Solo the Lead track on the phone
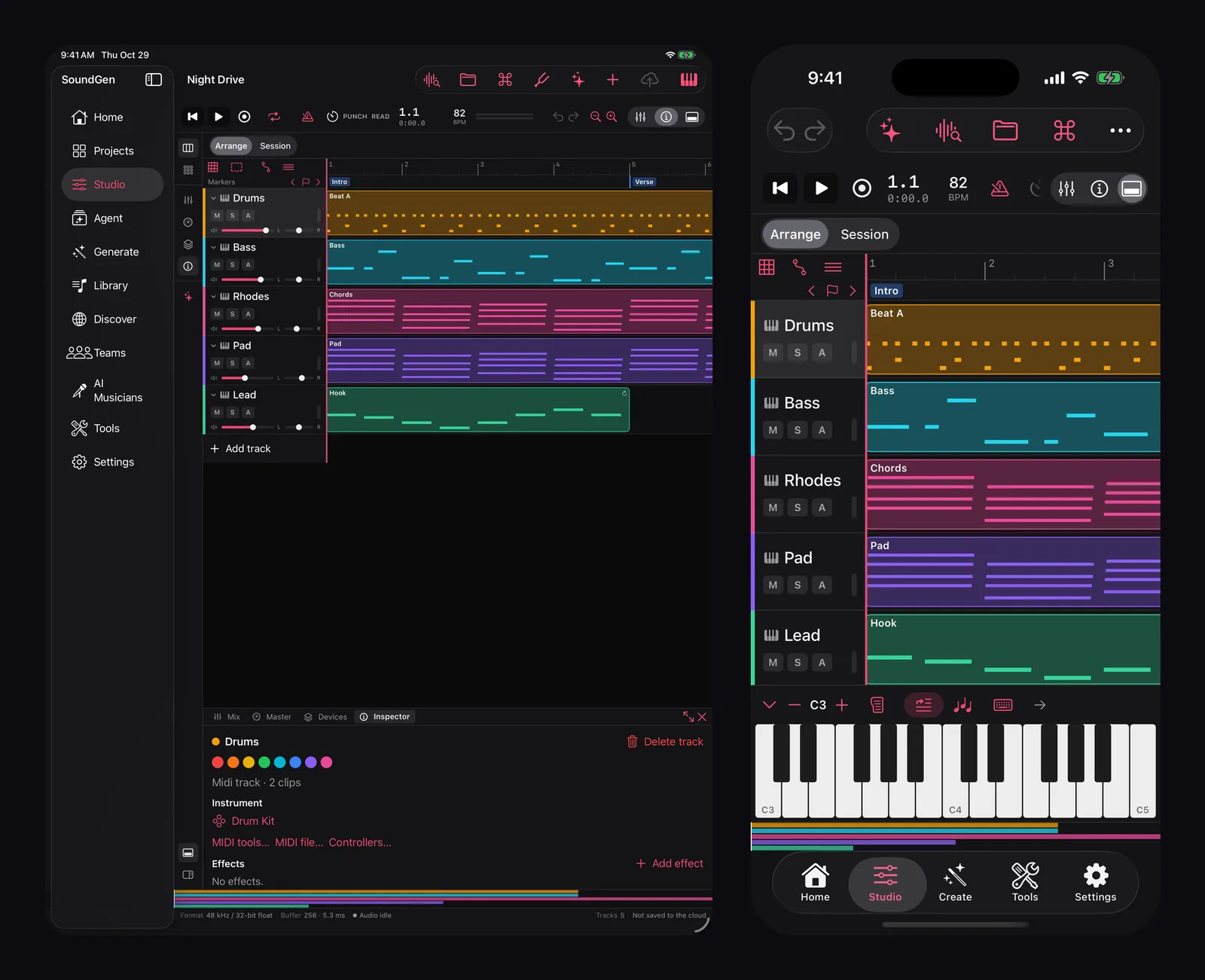Image resolution: width=1205 pixels, height=980 pixels. click(x=798, y=663)
